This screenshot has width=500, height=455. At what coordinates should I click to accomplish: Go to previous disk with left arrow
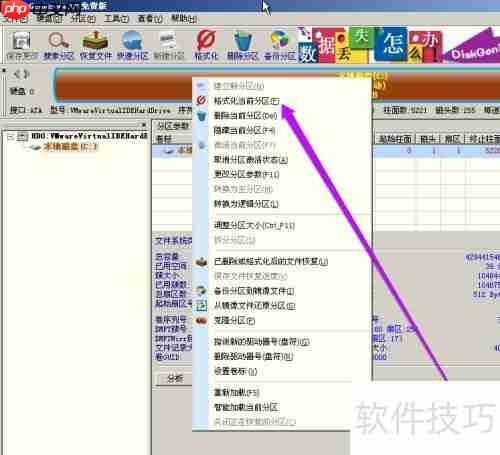click(17, 74)
